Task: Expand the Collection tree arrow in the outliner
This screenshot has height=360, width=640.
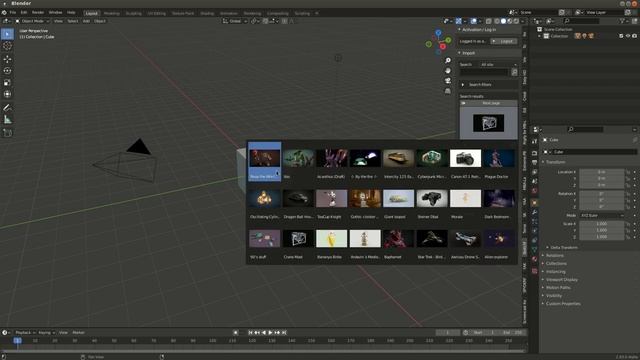Action: coord(540,36)
